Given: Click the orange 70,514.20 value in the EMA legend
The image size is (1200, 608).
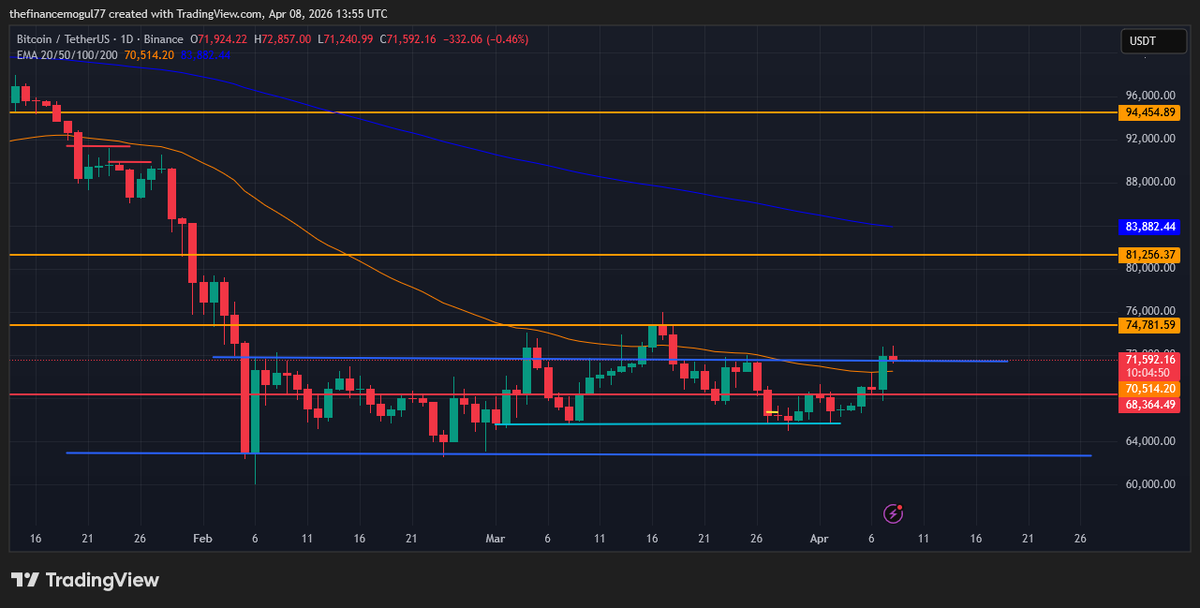Looking at the screenshot, I should pyautogui.click(x=149, y=55).
